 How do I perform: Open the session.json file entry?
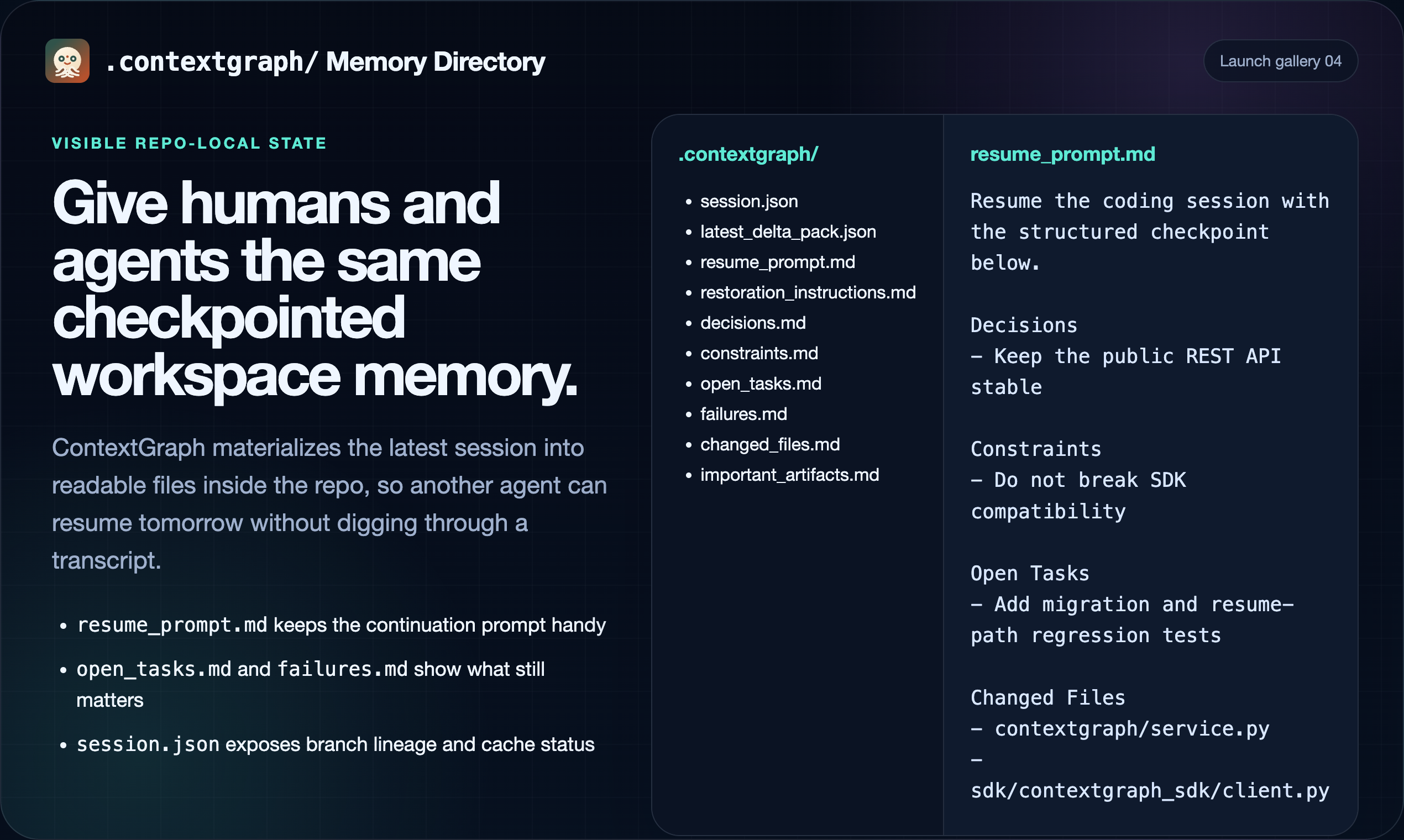pos(748,201)
